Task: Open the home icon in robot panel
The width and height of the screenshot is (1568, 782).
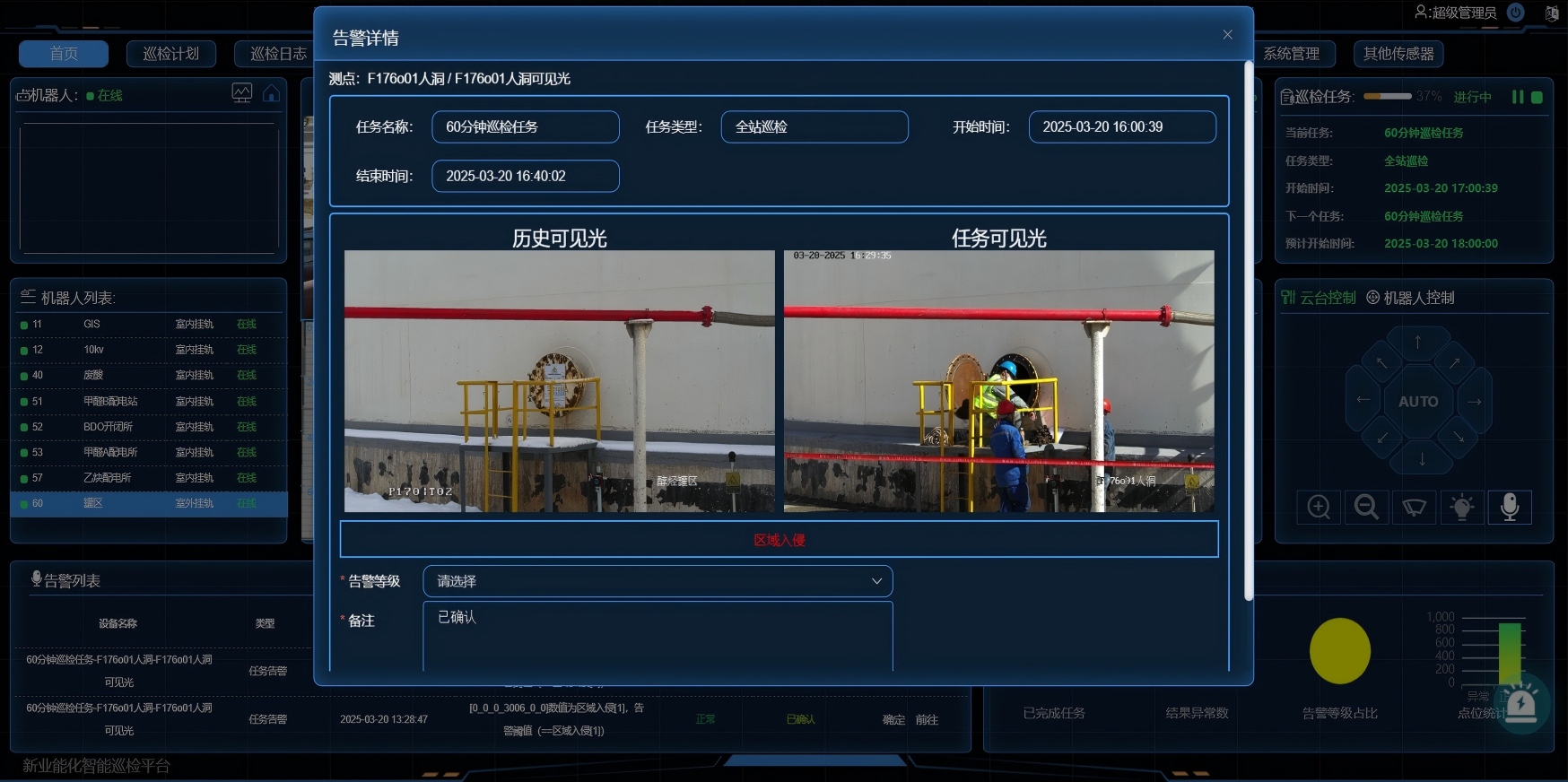Action: pos(271,93)
